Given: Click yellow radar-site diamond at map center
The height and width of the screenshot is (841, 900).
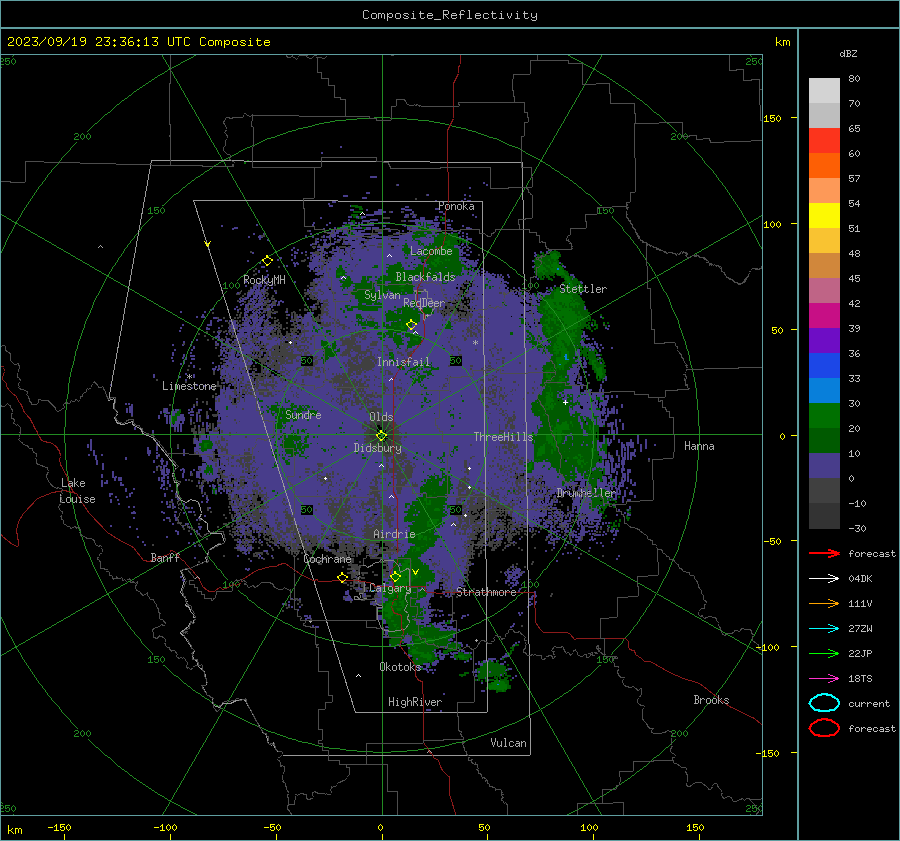Looking at the screenshot, I should (x=381, y=436).
